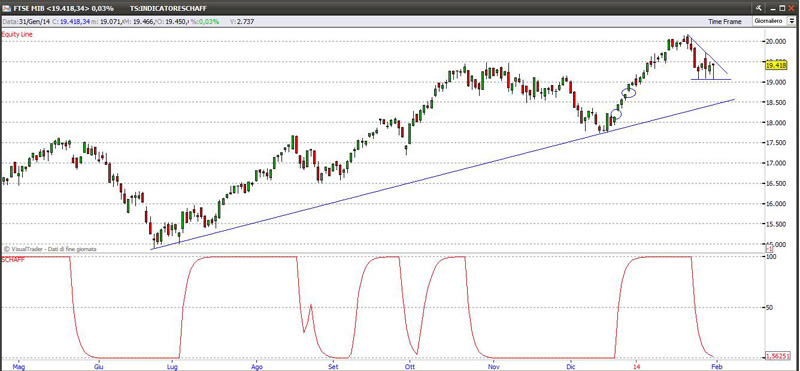Open the chart tools wrench icon
The width and height of the screenshot is (800, 371).
[x=759, y=9]
